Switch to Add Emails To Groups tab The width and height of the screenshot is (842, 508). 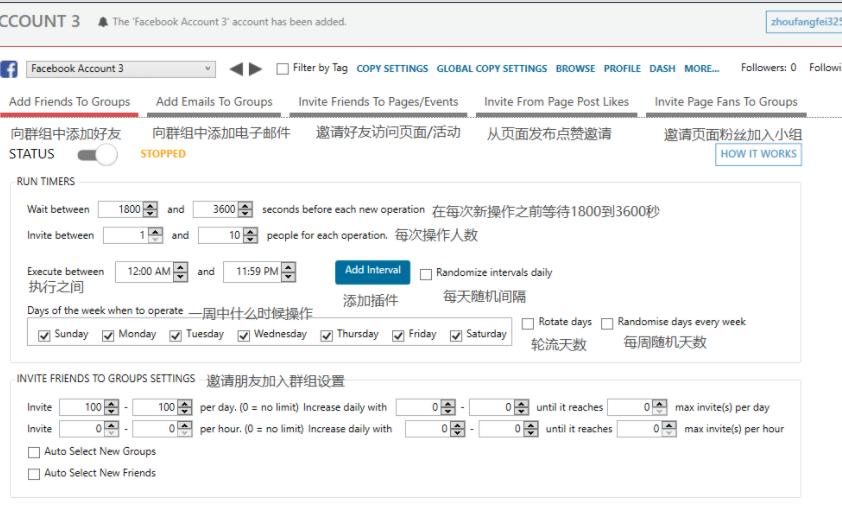(x=214, y=102)
